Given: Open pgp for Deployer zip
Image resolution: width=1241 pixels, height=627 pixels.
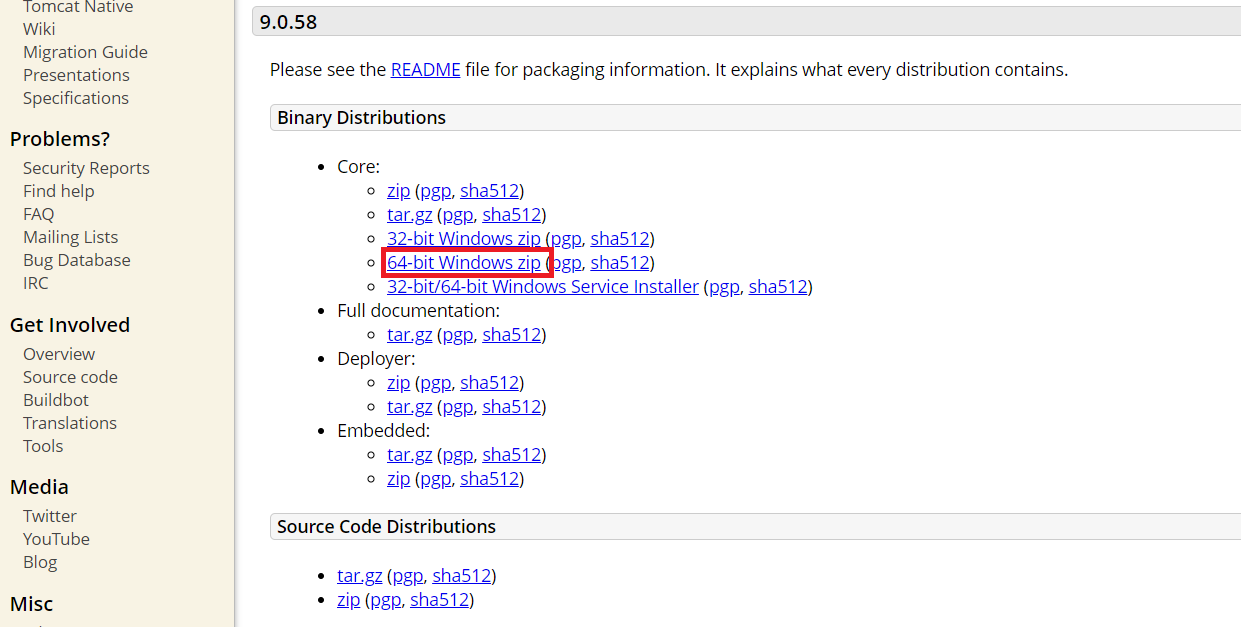Looking at the screenshot, I should tap(435, 383).
